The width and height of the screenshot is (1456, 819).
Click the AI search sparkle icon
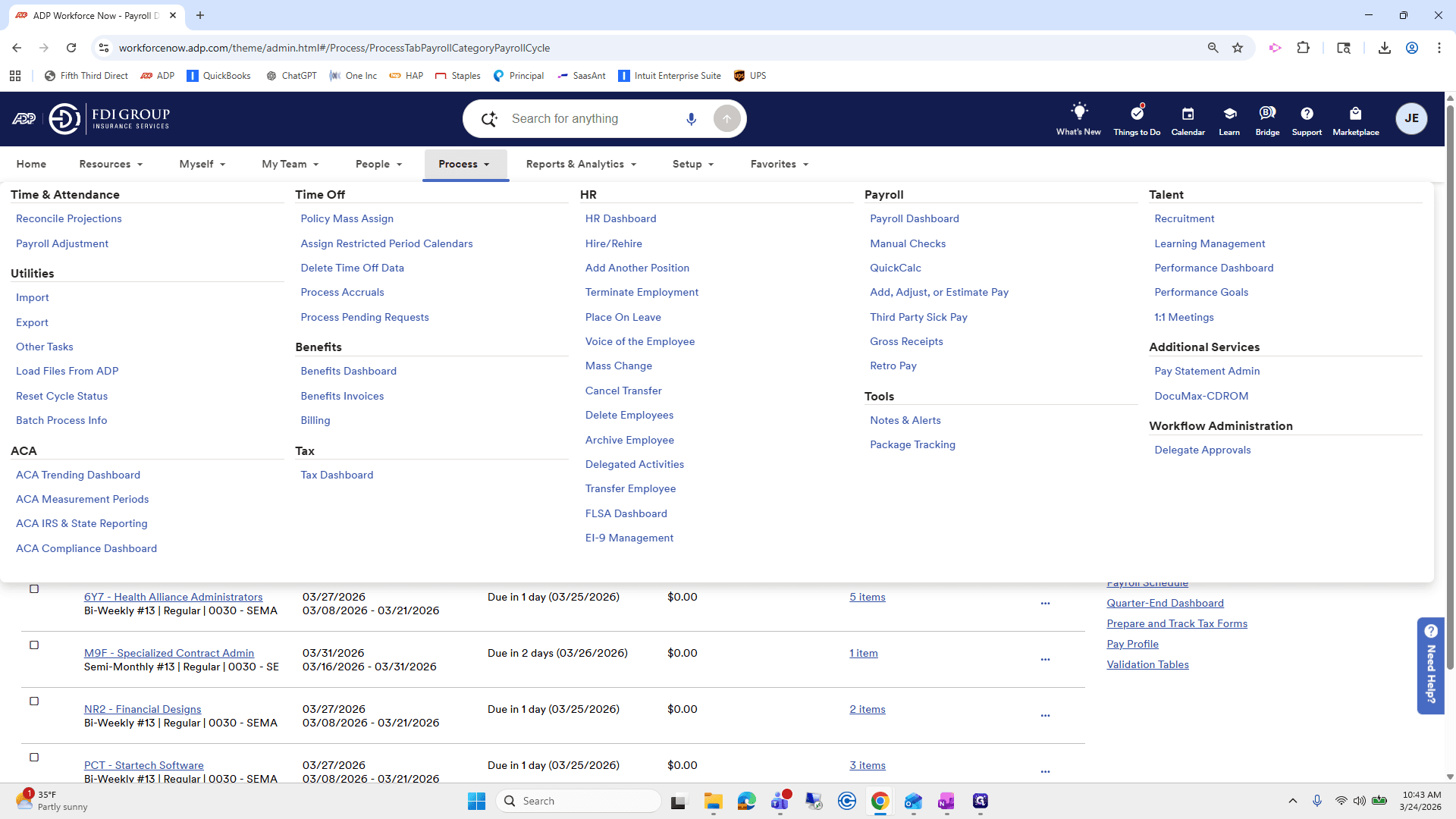(x=489, y=119)
